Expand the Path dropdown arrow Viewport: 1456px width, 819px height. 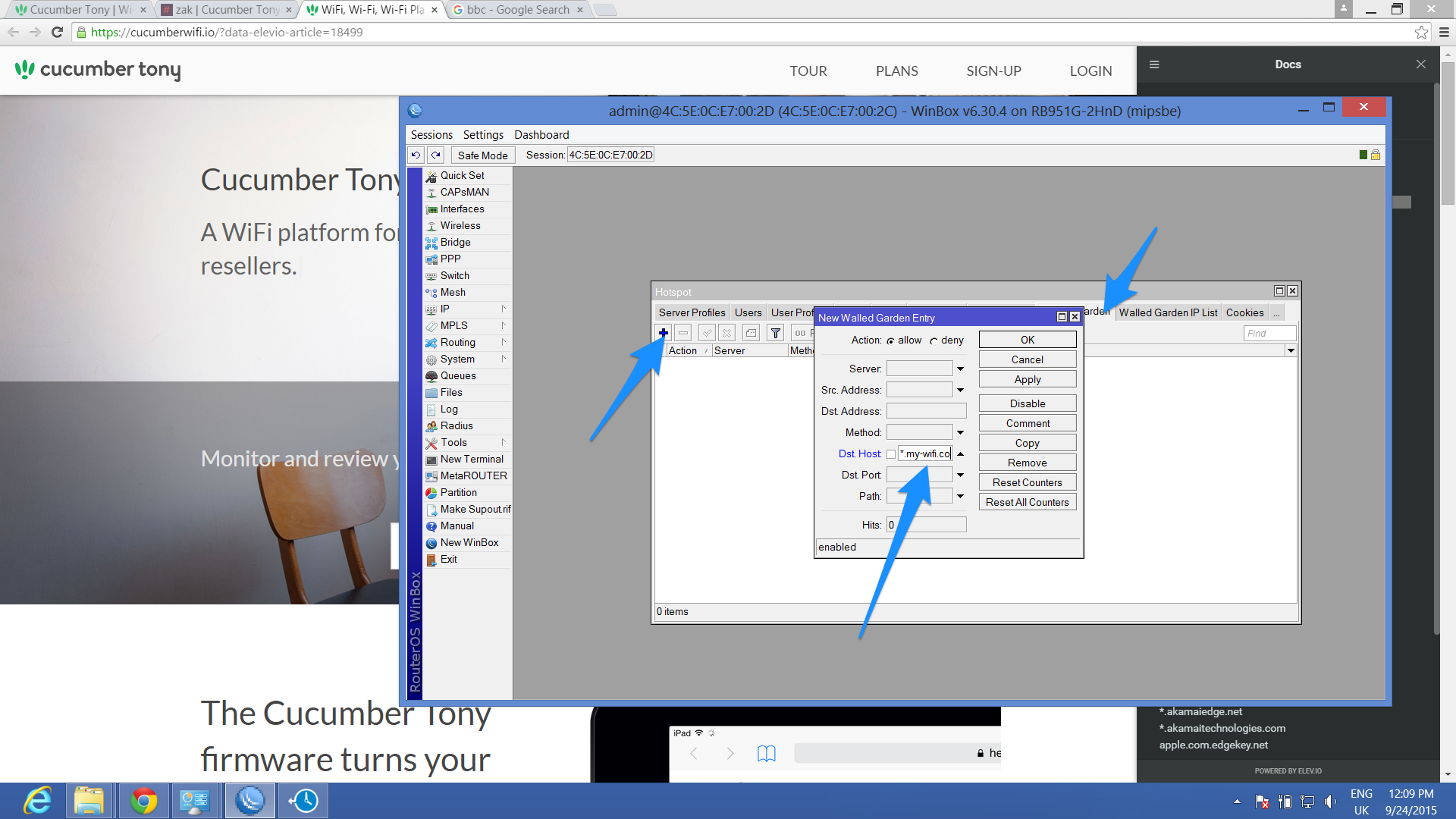coord(960,496)
